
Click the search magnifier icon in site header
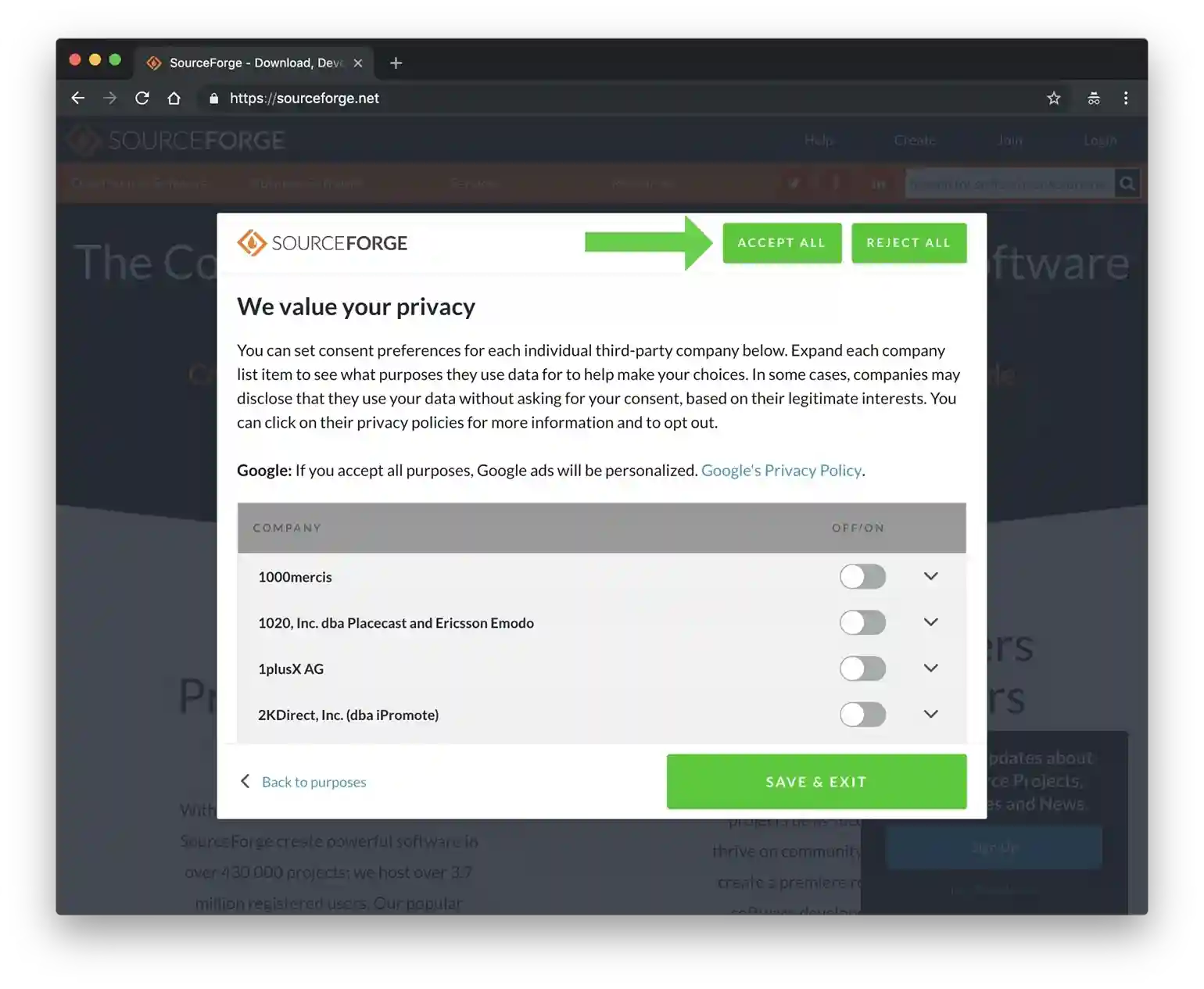tap(1127, 183)
